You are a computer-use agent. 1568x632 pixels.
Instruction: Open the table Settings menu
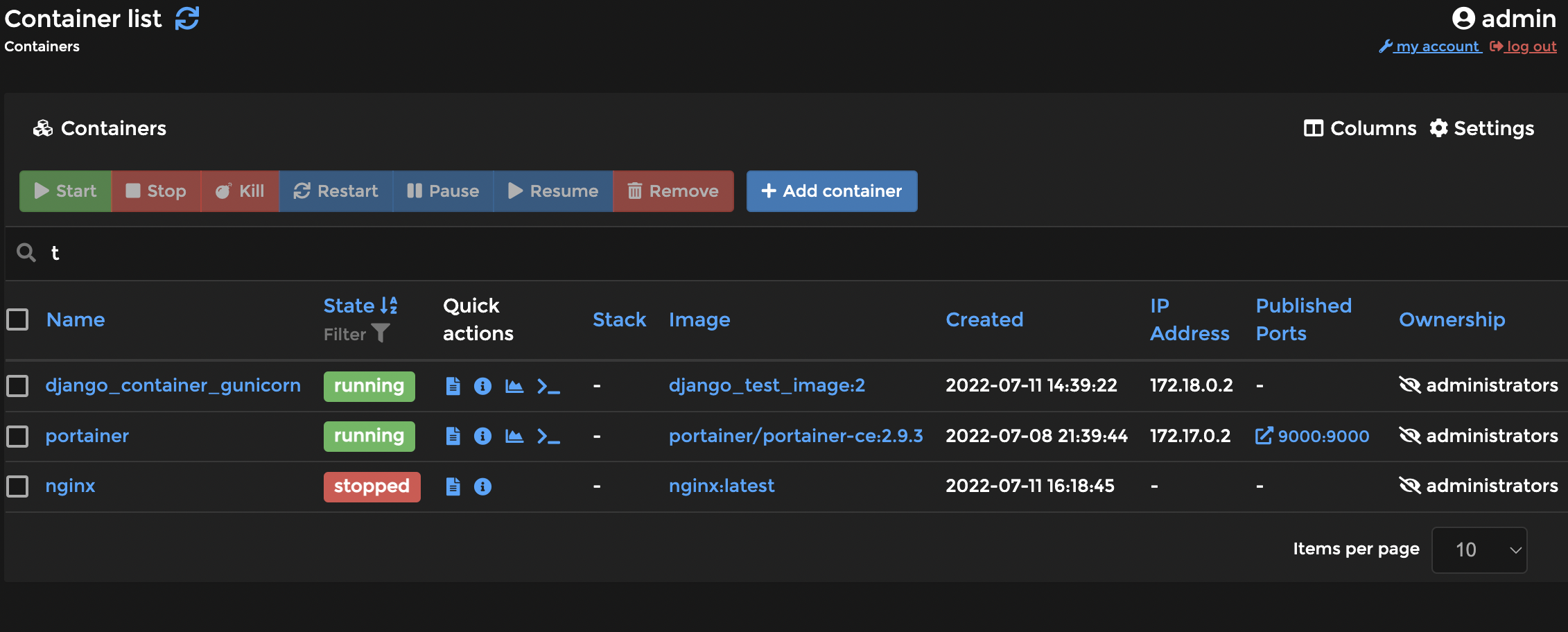(x=1482, y=128)
